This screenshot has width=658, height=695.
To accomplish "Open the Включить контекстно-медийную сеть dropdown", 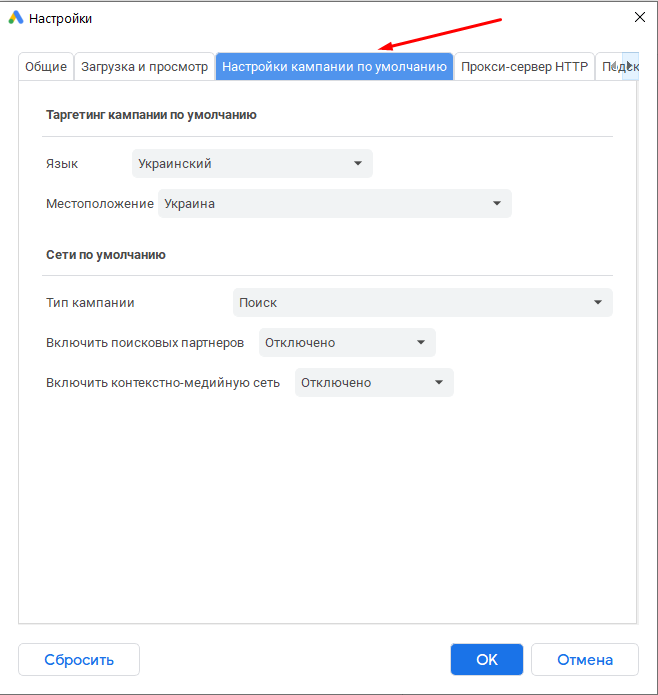I will coord(374,382).
